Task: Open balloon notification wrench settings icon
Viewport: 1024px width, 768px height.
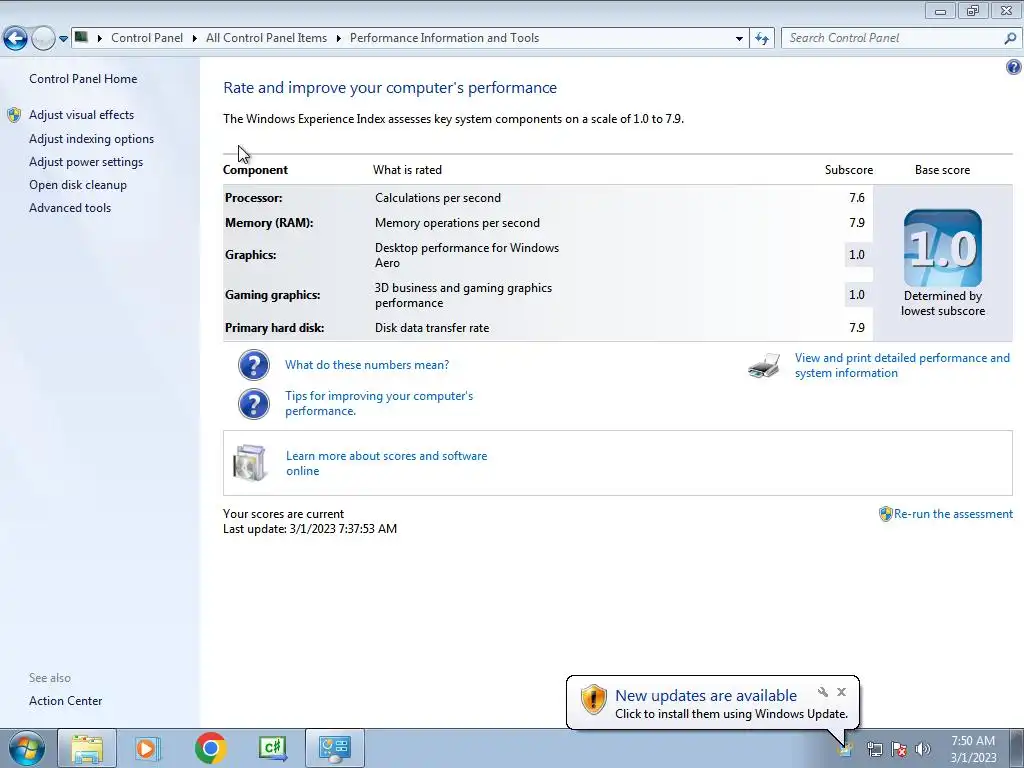Action: [823, 692]
